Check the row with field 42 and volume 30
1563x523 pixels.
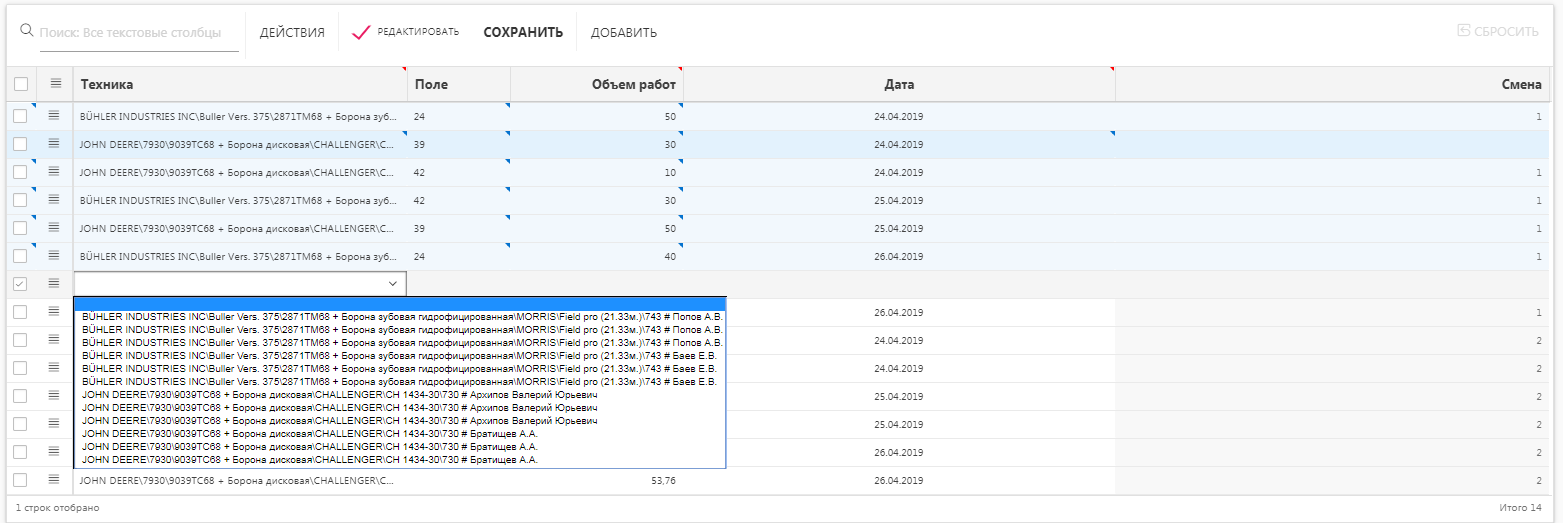pos(20,200)
